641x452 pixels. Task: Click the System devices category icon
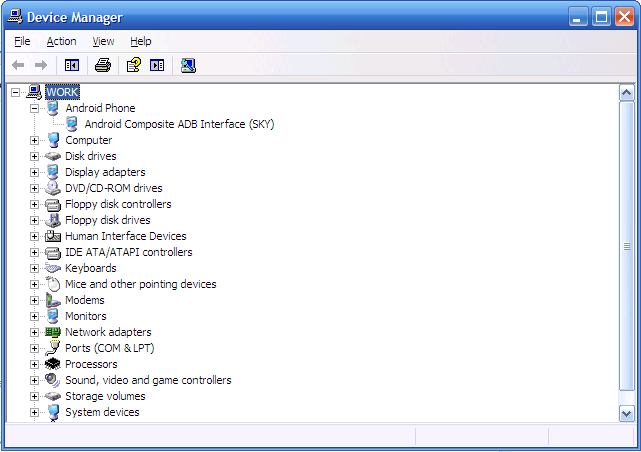click(53, 412)
